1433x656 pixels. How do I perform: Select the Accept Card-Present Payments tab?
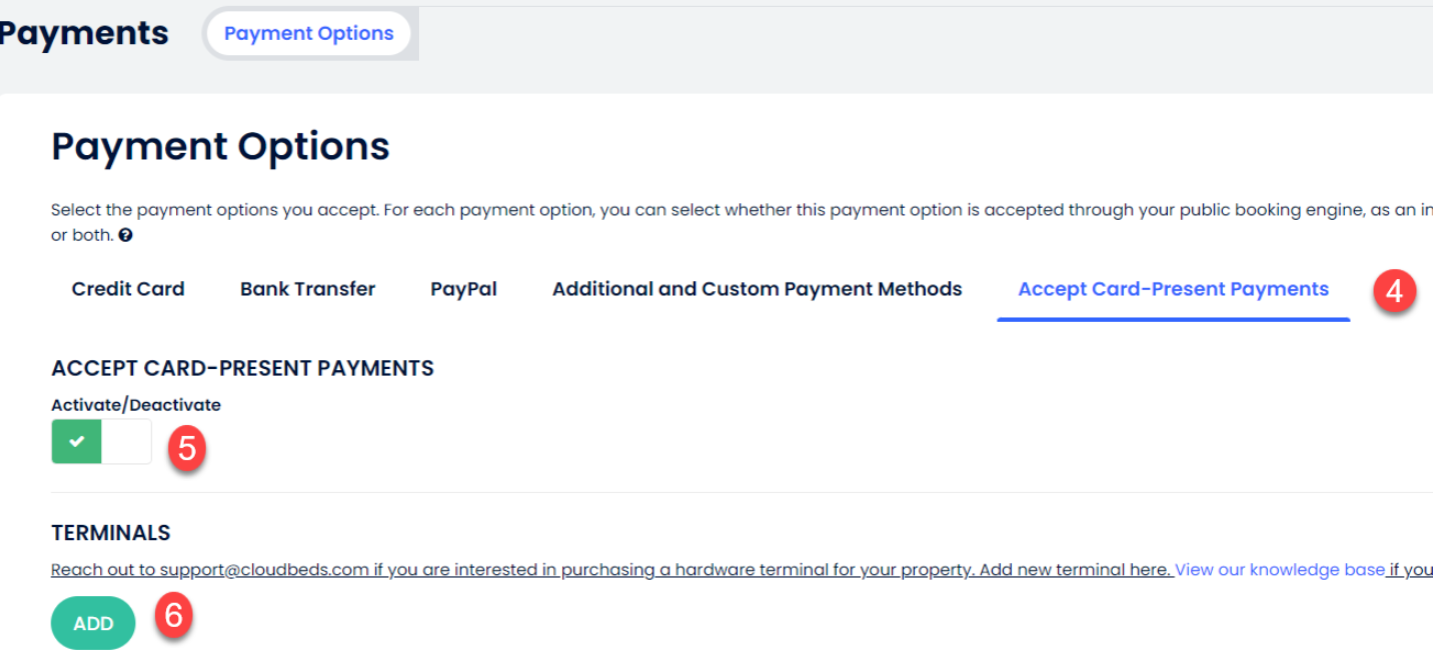[1172, 289]
